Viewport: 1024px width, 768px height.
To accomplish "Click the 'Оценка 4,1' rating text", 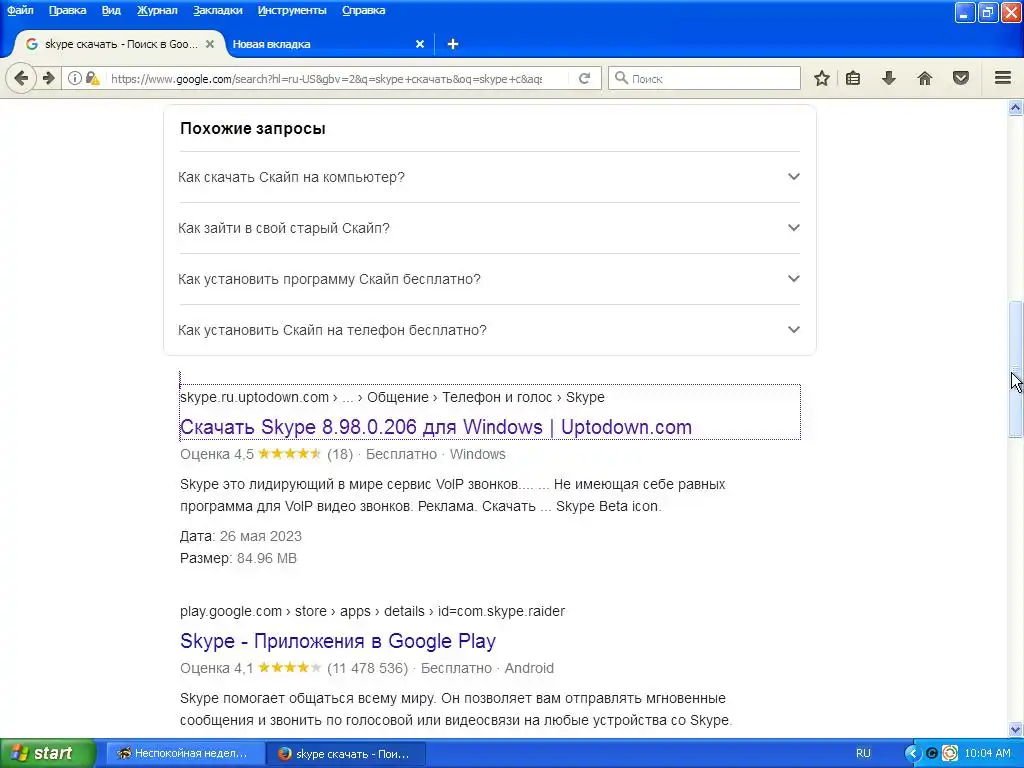I will click(217, 669).
